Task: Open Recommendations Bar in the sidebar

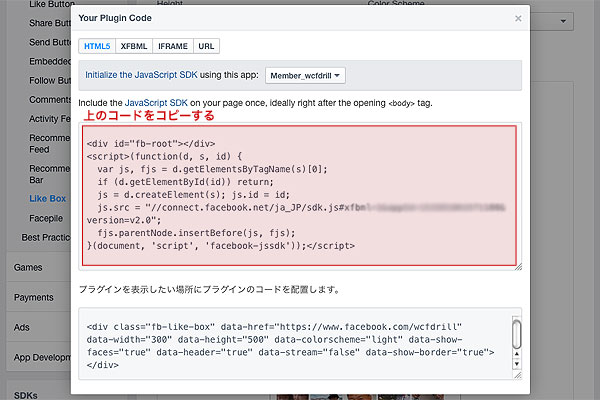Action: 49,174
